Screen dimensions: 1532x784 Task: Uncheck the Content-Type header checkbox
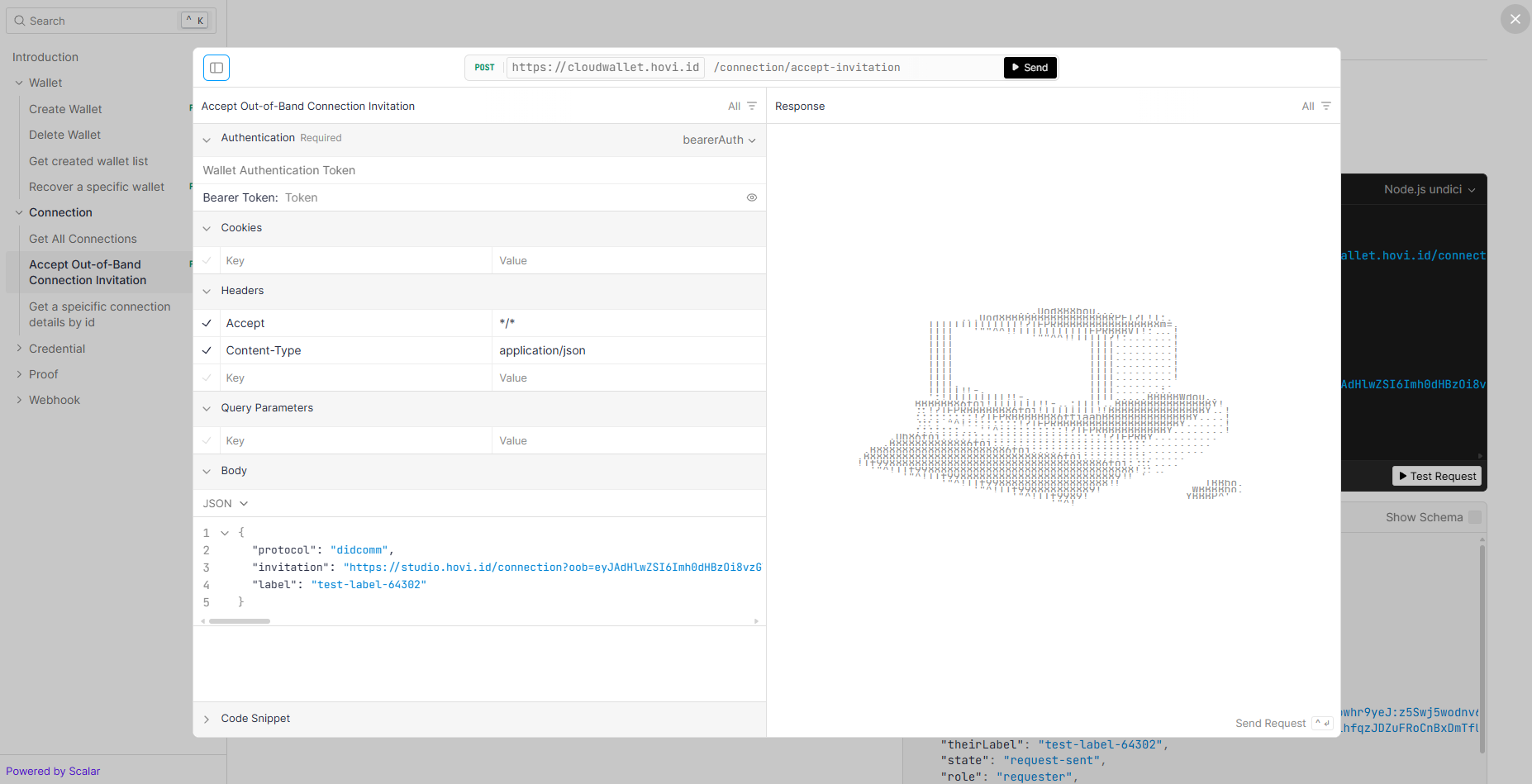pos(207,350)
